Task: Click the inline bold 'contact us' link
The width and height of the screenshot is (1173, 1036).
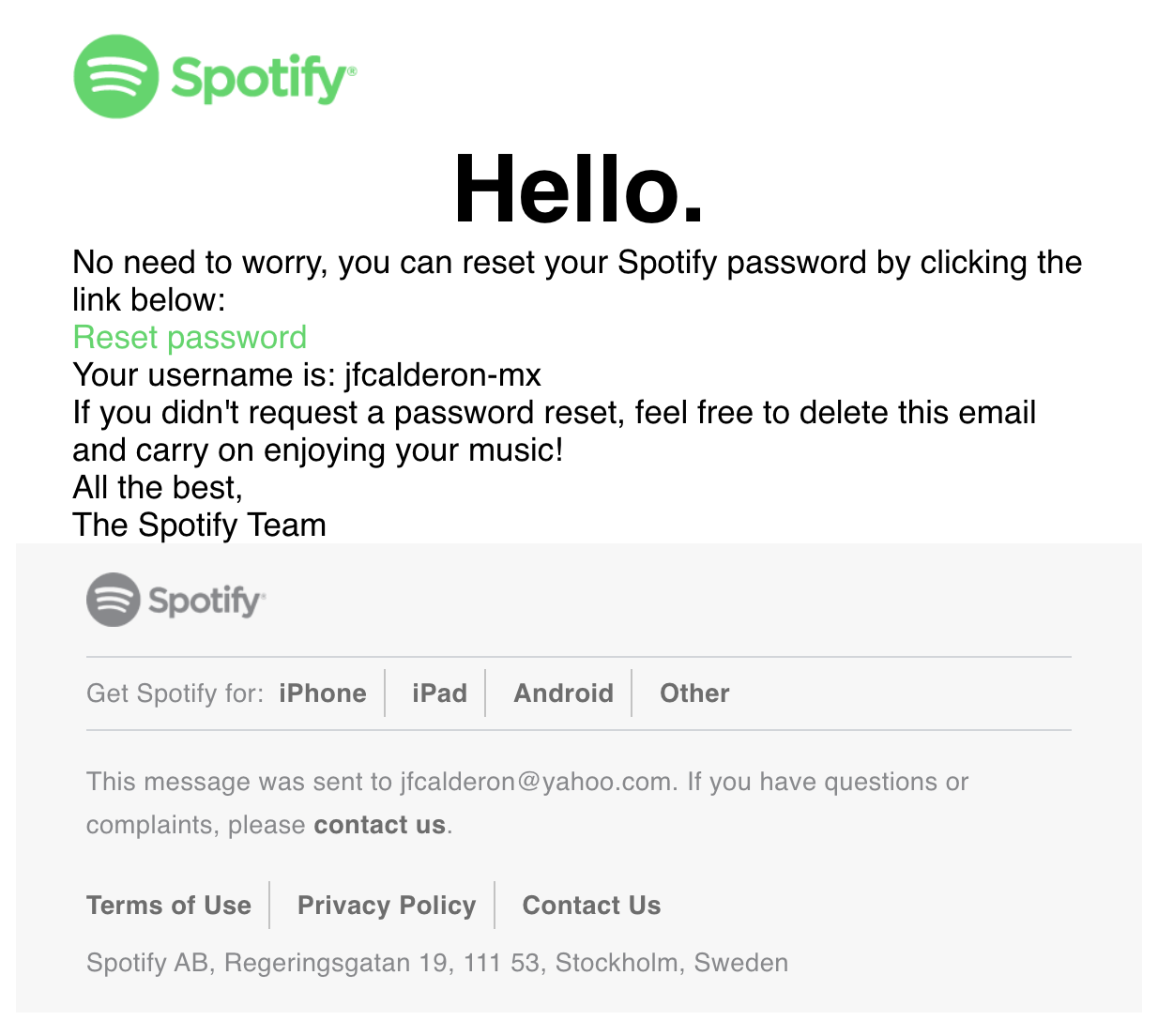Action: (x=379, y=825)
